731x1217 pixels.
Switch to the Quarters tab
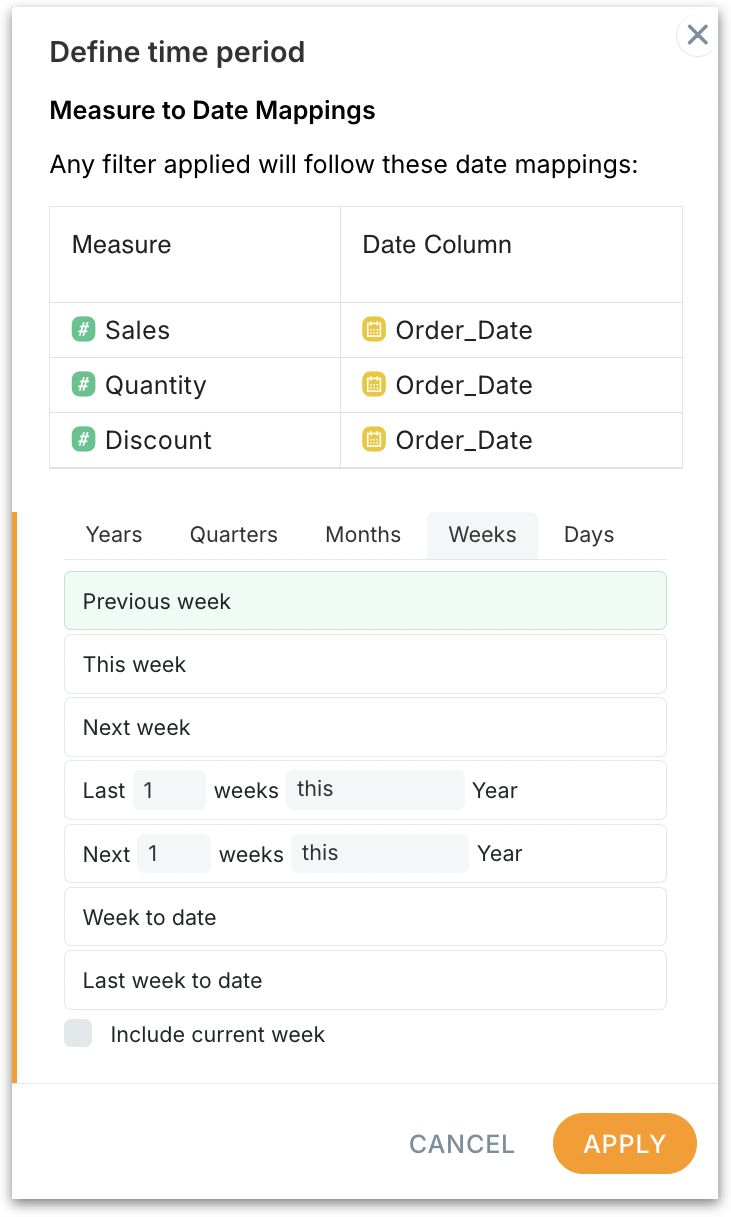pyautogui.click(x=234, y=535)
